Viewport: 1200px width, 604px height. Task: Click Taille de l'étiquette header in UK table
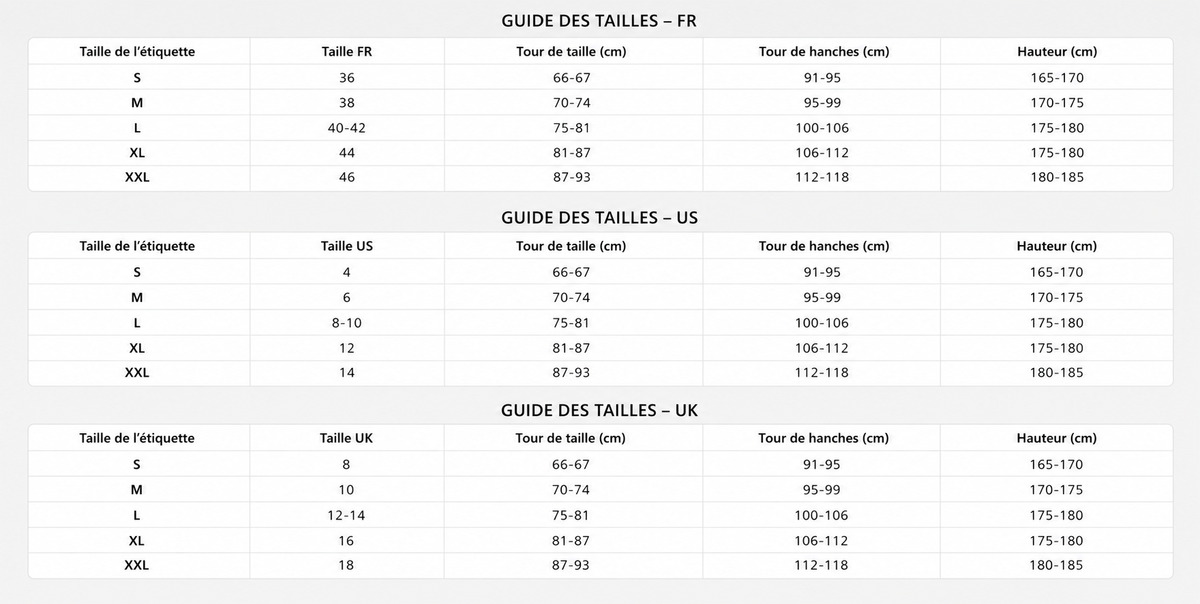click(x=137, y=438)
